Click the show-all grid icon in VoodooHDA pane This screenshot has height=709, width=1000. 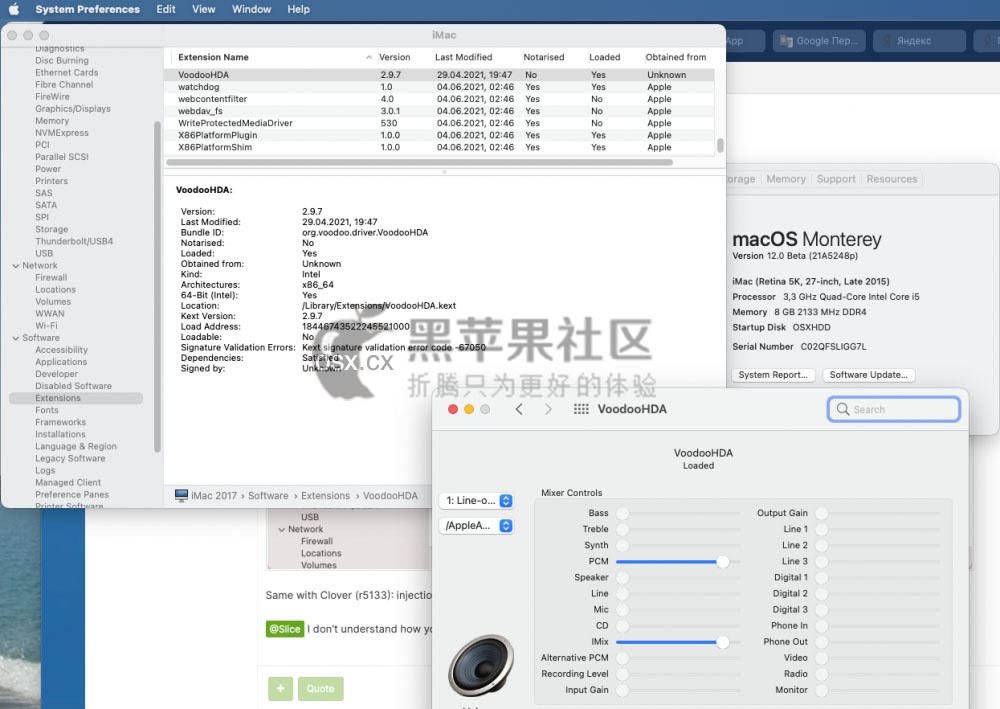coord(580,409)
